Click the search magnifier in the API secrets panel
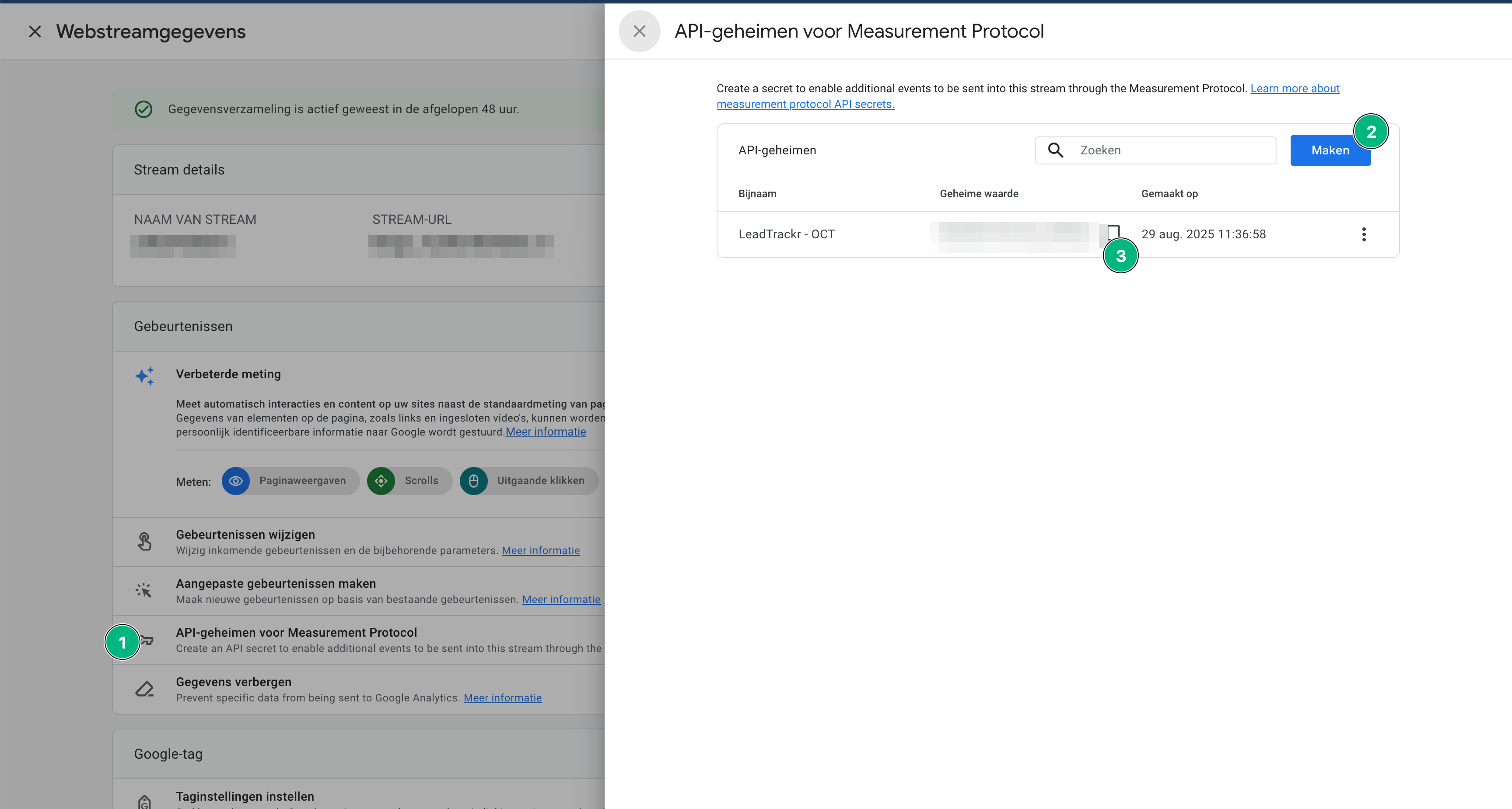Viewport: 1512px width, 809px height. pyautogui.click(x=1055, y=150)
